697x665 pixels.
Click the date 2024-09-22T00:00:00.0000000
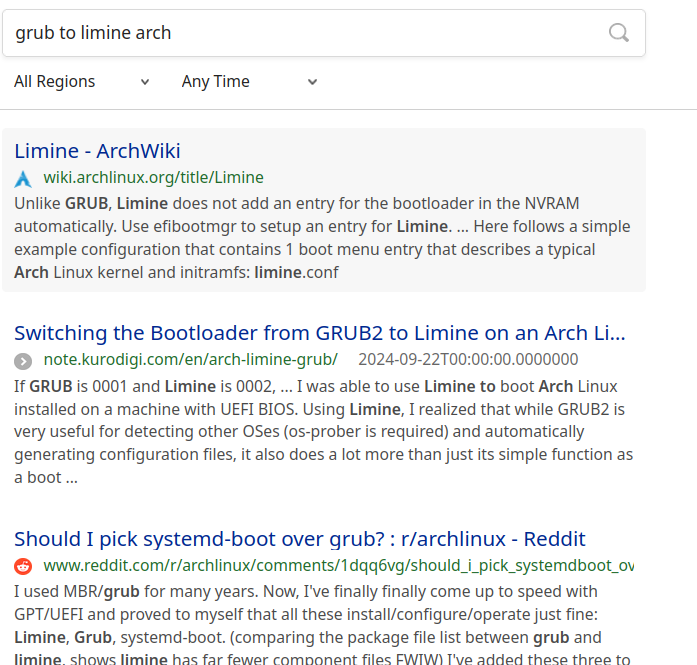point(468,359)
